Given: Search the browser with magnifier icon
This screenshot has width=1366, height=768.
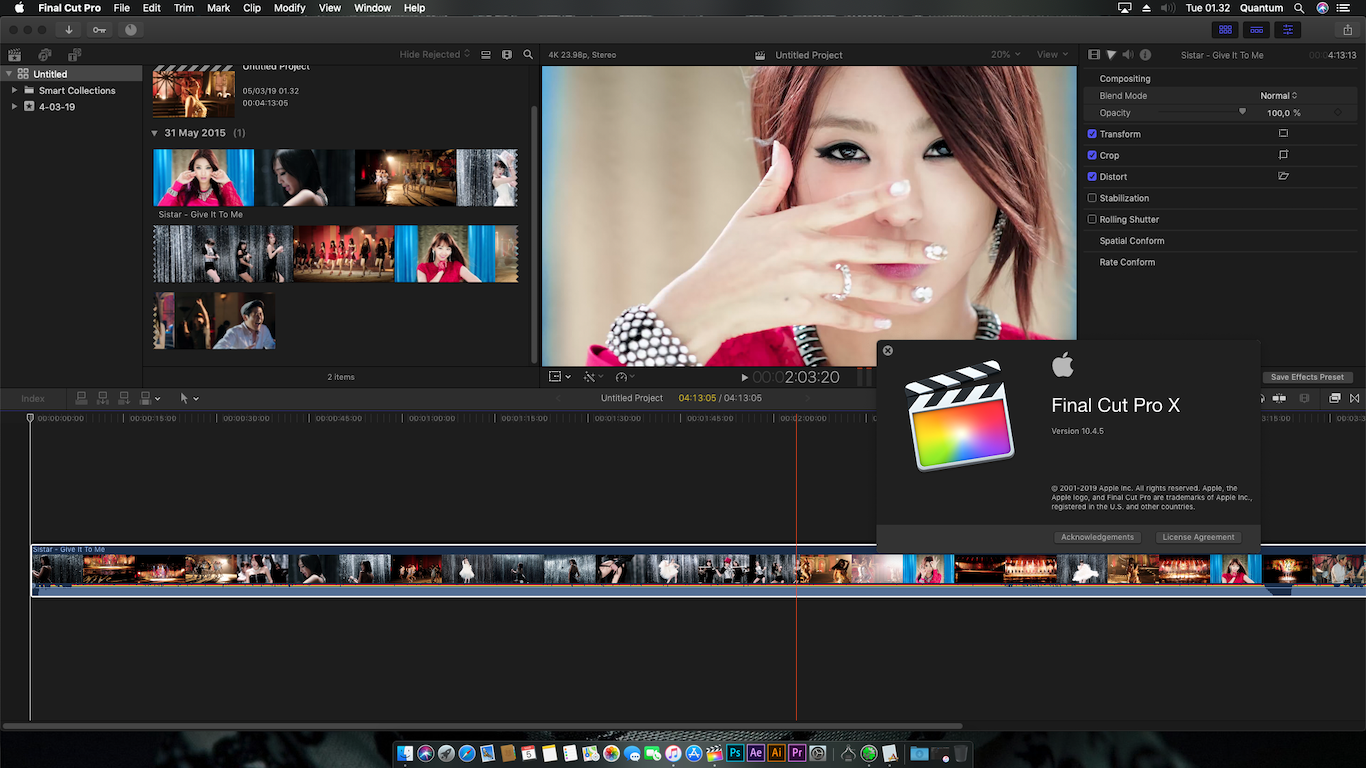Looking at the screenshot, I should (528, 55).
